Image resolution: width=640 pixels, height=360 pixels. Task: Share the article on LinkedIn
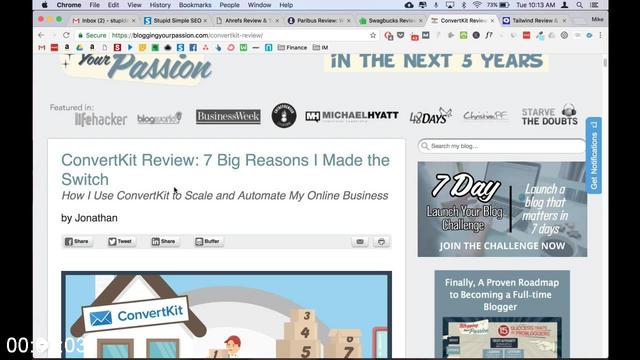(164, 242)
